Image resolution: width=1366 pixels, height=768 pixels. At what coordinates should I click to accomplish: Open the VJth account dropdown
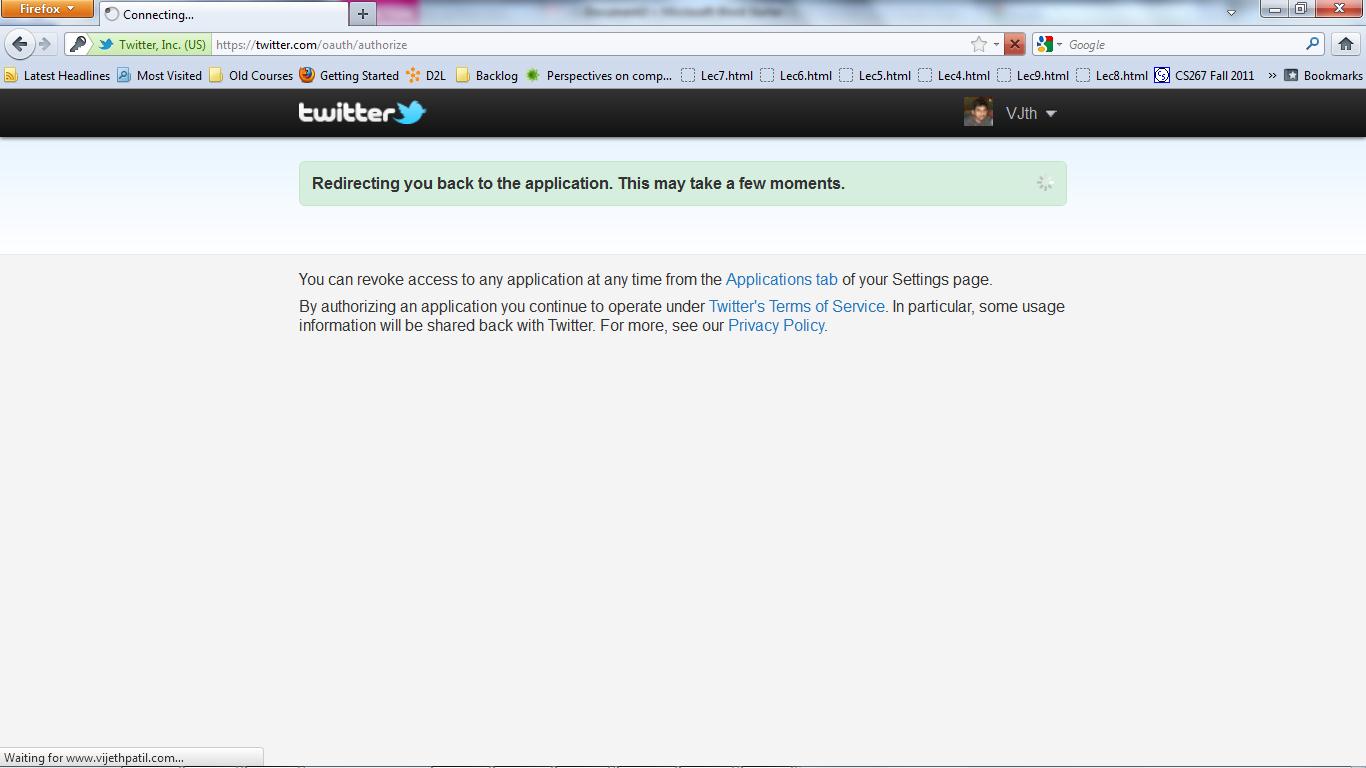click(x=1031, y=113)
